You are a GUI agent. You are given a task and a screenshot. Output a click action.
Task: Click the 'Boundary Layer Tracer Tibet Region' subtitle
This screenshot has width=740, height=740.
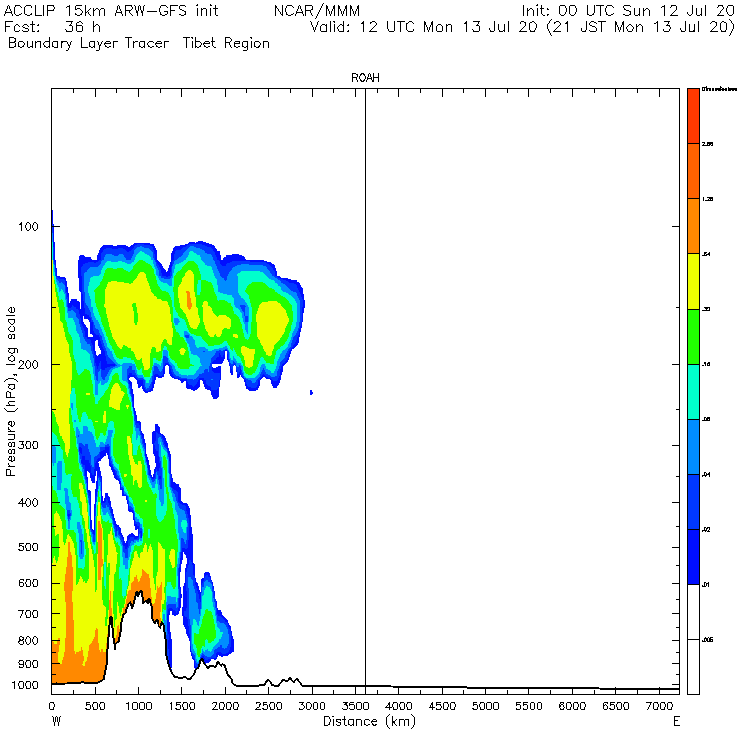click(x=139, y=43)
